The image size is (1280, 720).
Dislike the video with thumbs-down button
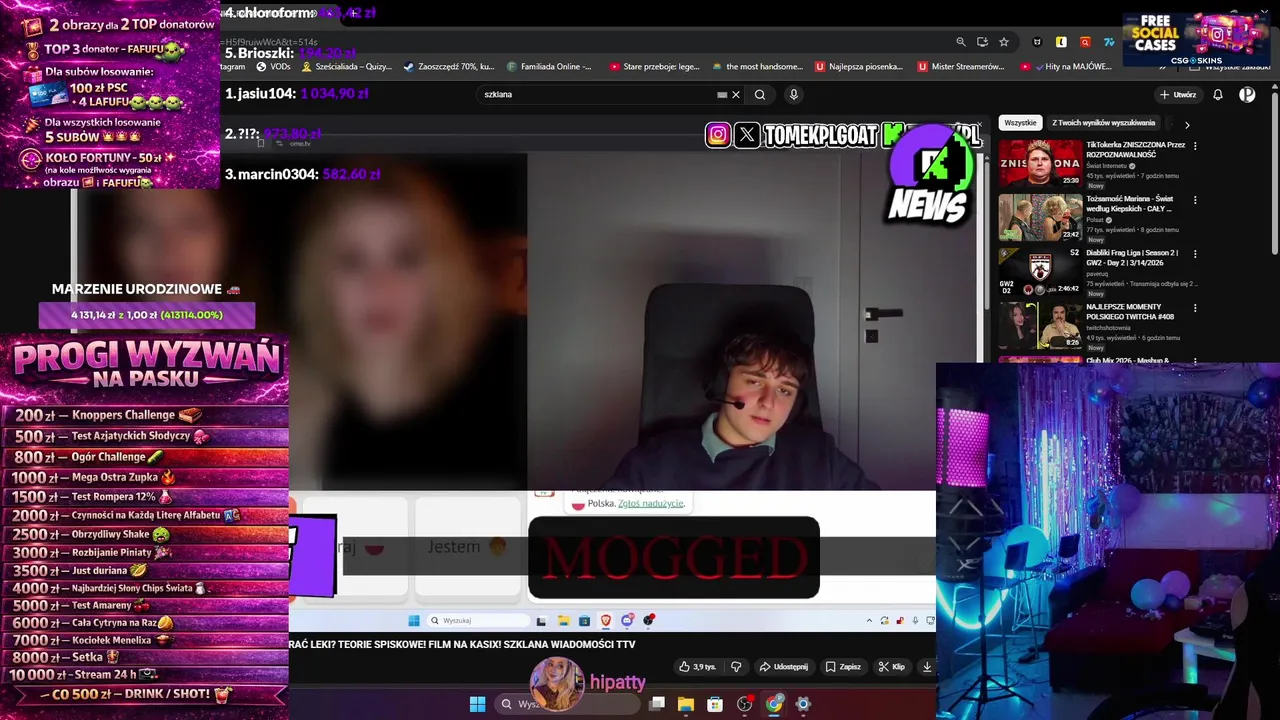pos(736,667)
